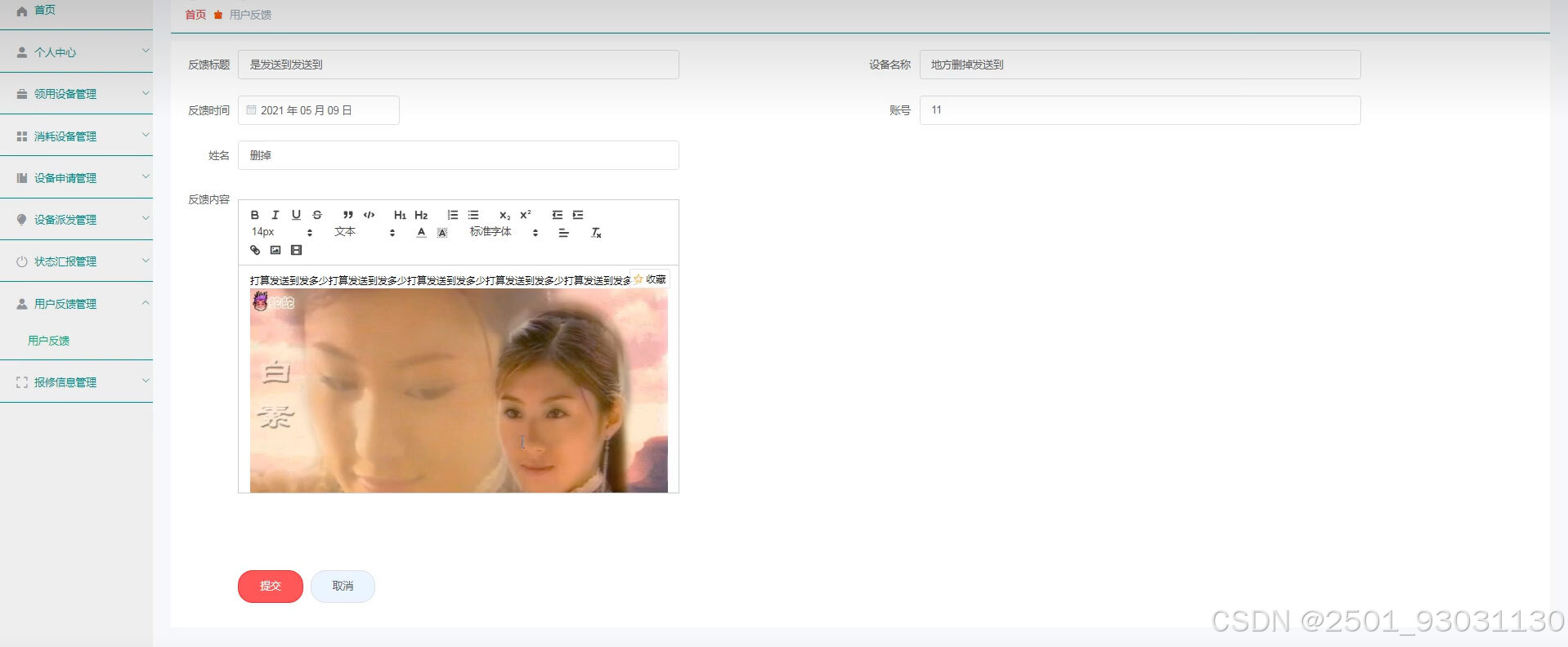This screenshot has width=1568, height=647.
Task: Click the feedback text line in editor
Action: pyautogui.click(x=440, y=280)
